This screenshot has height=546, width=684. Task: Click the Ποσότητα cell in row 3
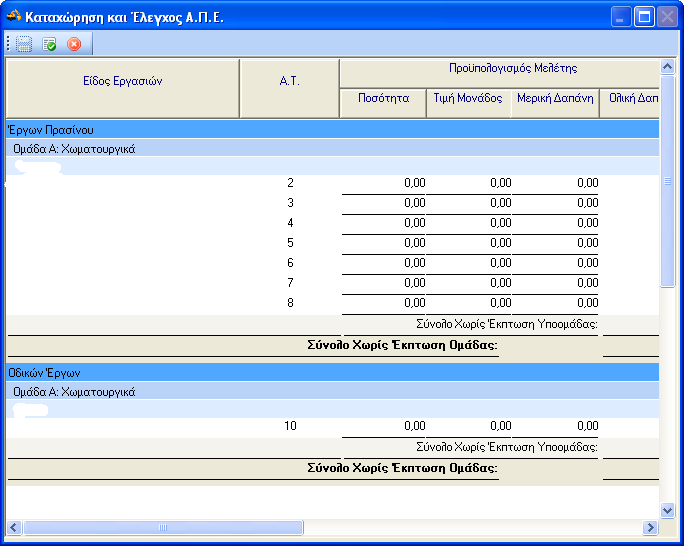tap(384, 203)
